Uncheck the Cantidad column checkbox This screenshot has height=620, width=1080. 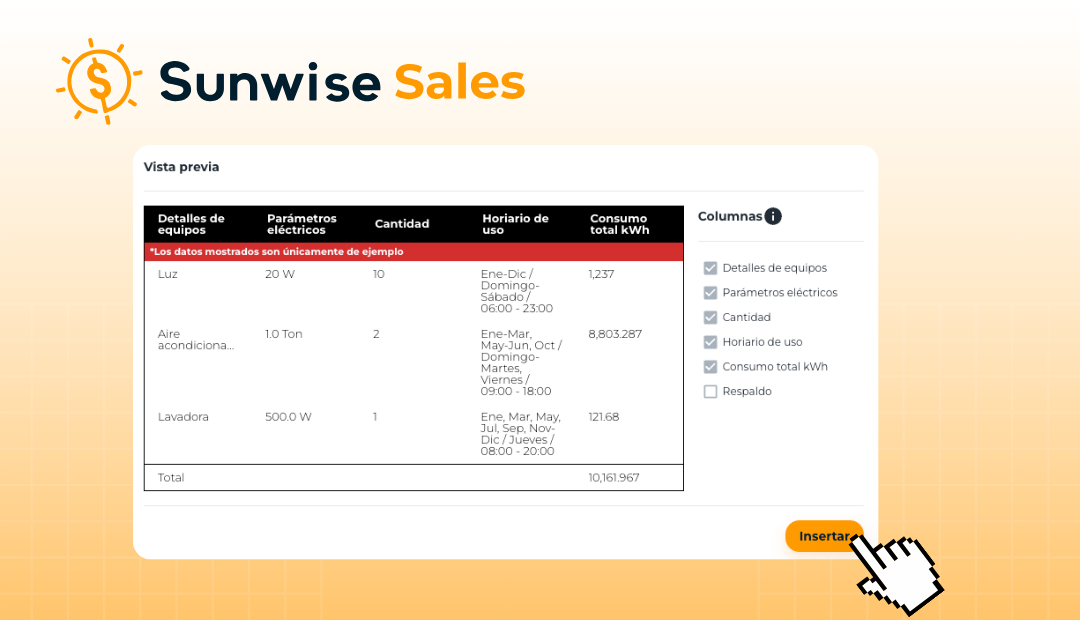[x=710, y=318]
